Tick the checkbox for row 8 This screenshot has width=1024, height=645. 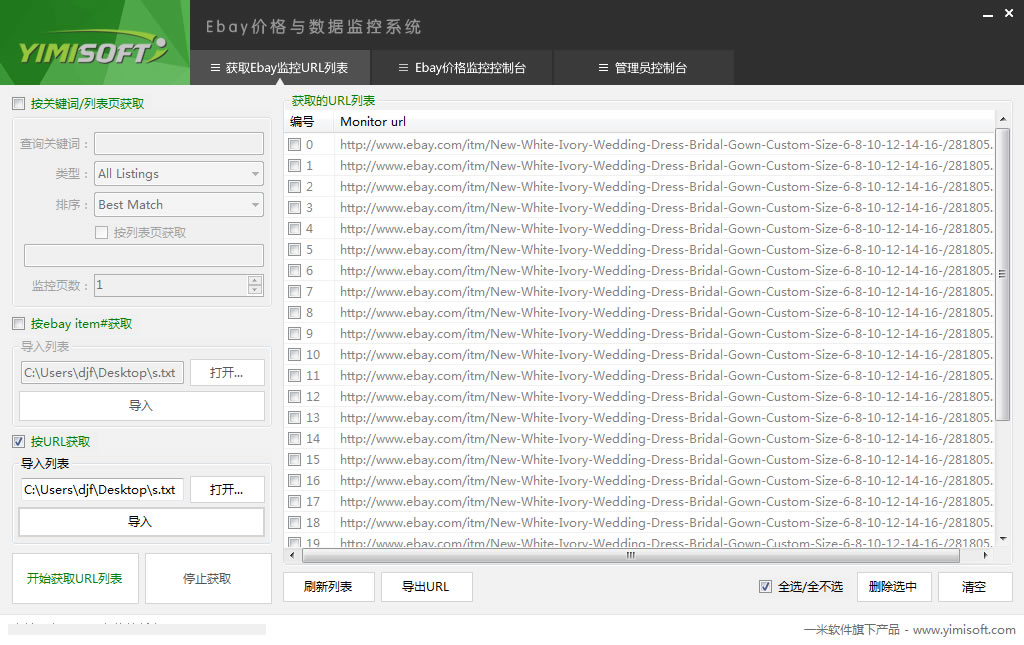coord(295,313)
